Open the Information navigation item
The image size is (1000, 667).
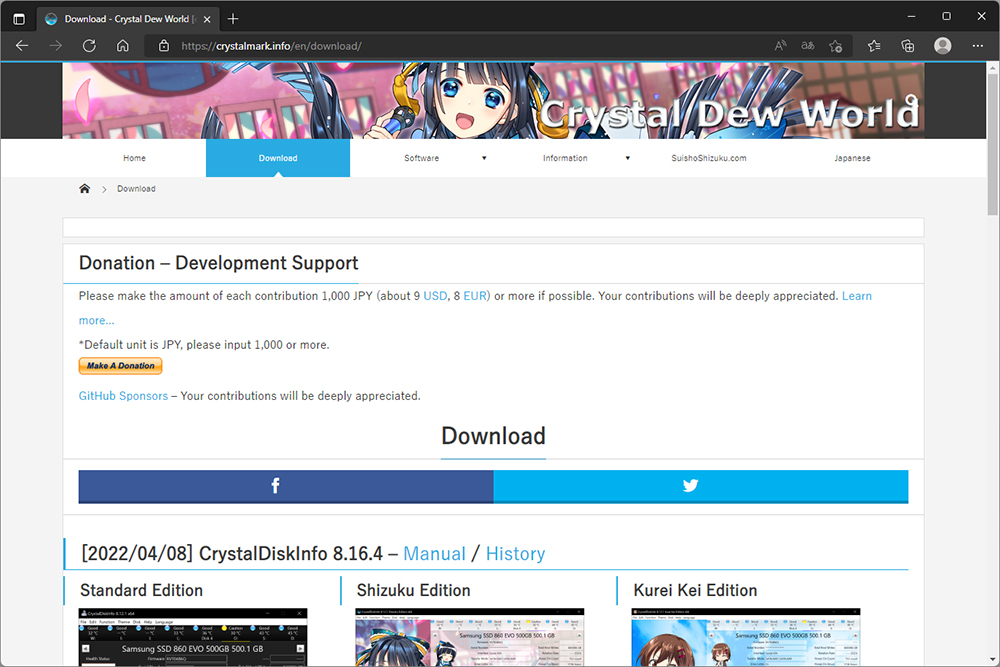tap(565, 158)
